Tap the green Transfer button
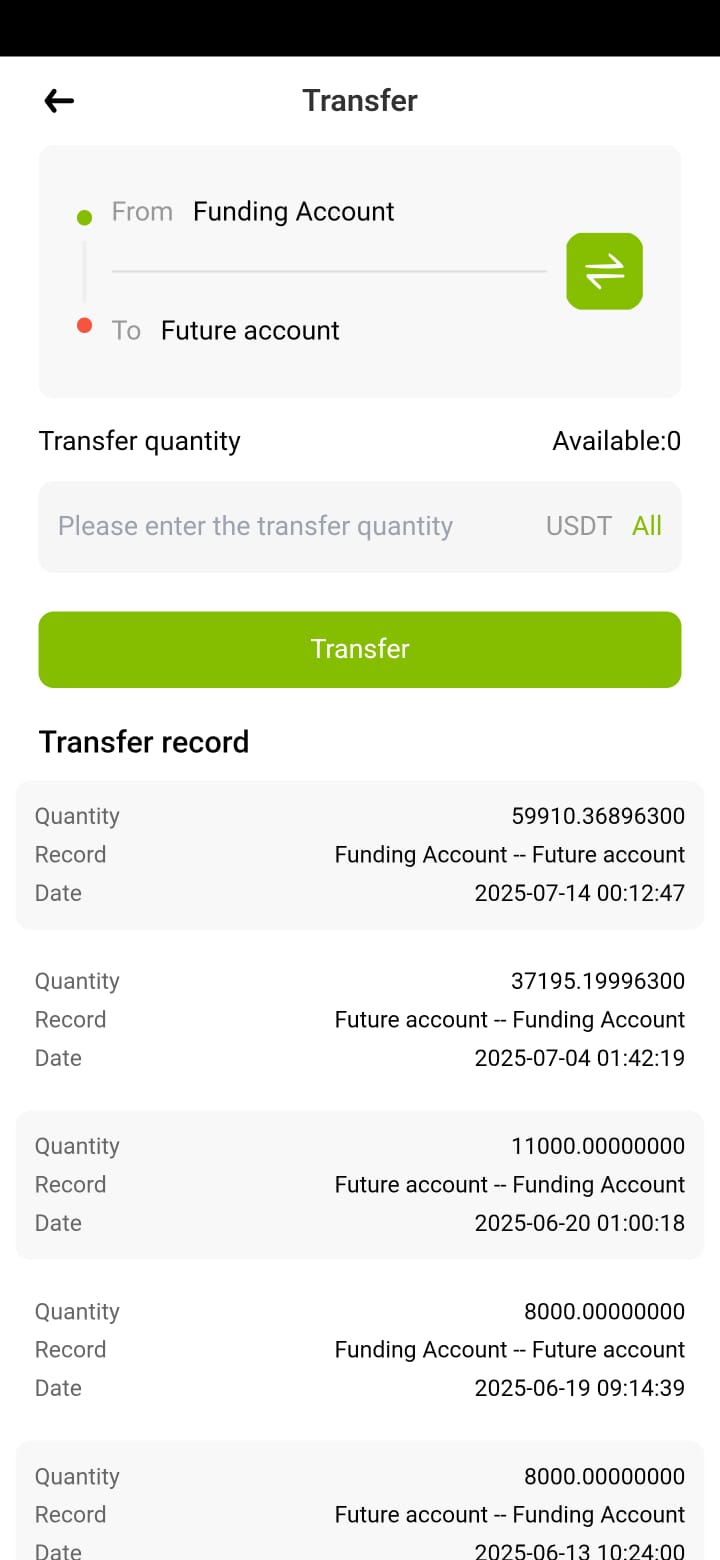720x1560 pixels. tap(360, 649)
